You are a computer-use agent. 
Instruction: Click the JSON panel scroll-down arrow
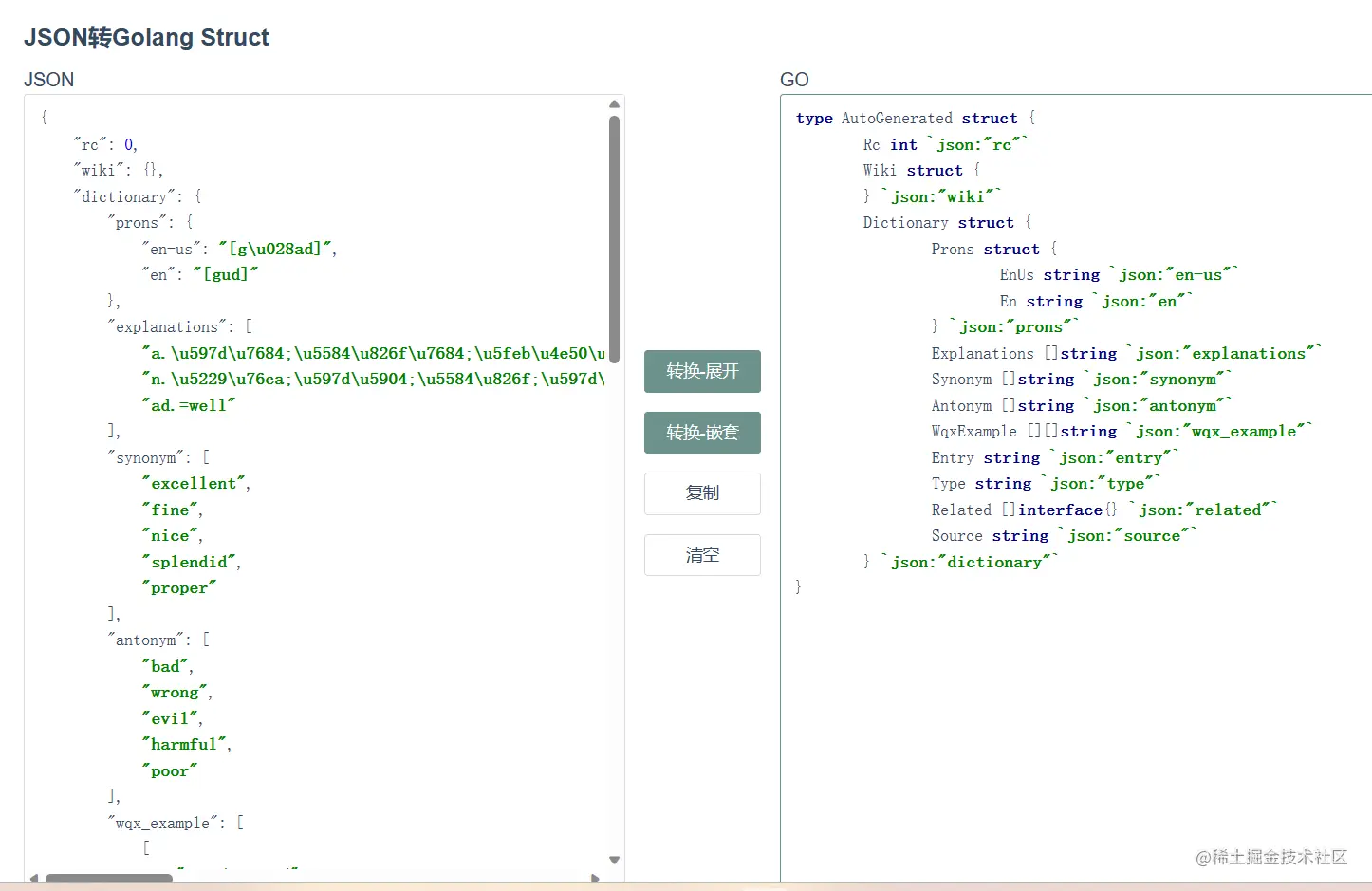614,860
